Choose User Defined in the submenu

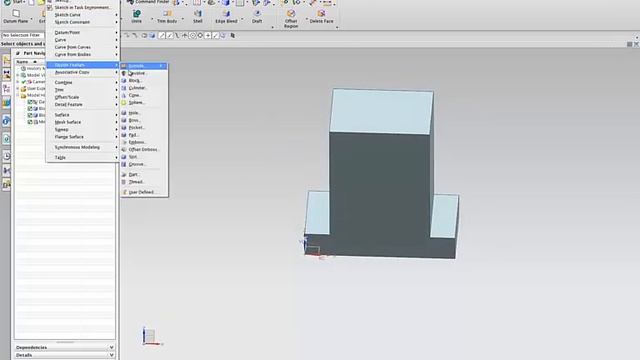point(144,192)
